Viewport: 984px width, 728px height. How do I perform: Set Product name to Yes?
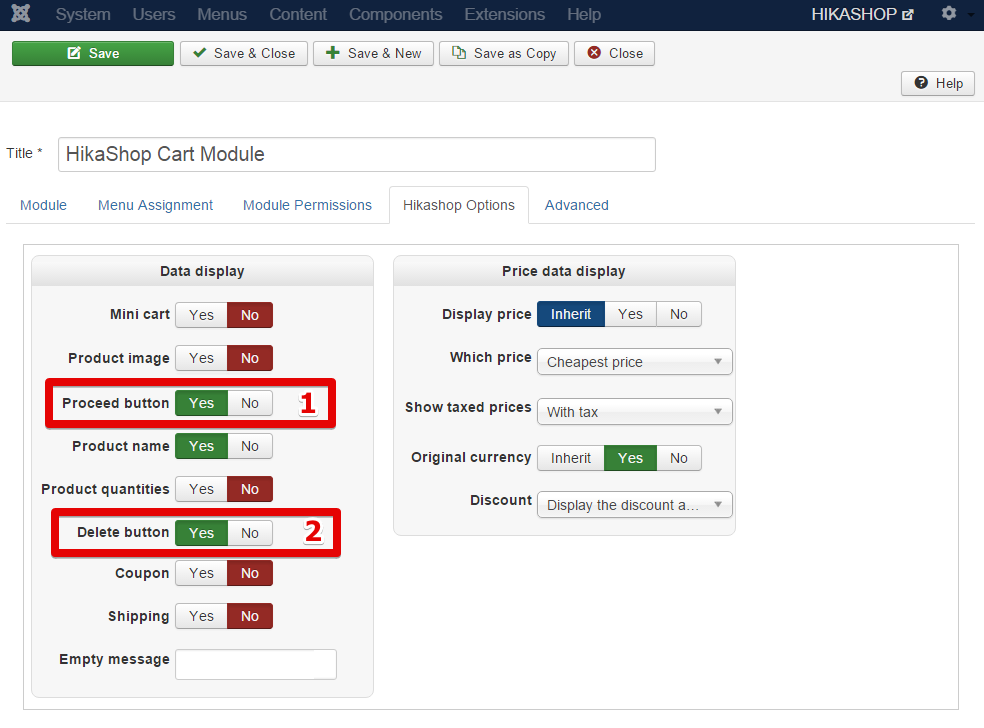tap(201, 446)
